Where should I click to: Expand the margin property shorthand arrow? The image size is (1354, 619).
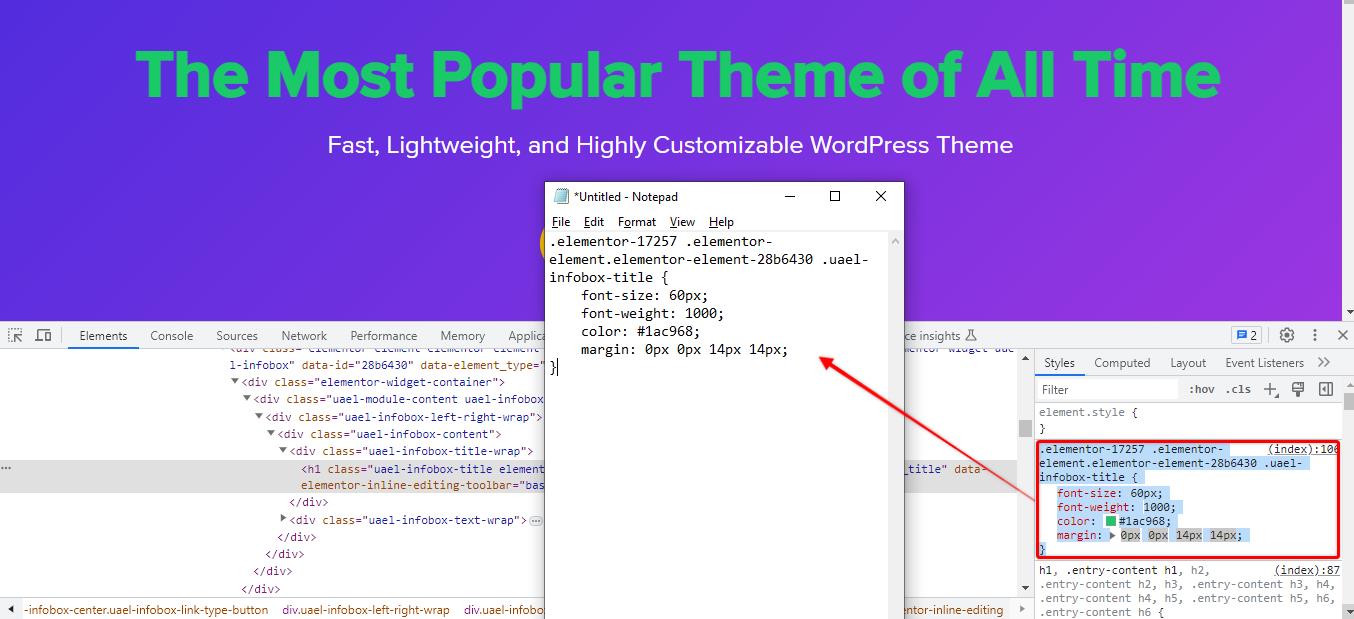(x=1114, y=535)
